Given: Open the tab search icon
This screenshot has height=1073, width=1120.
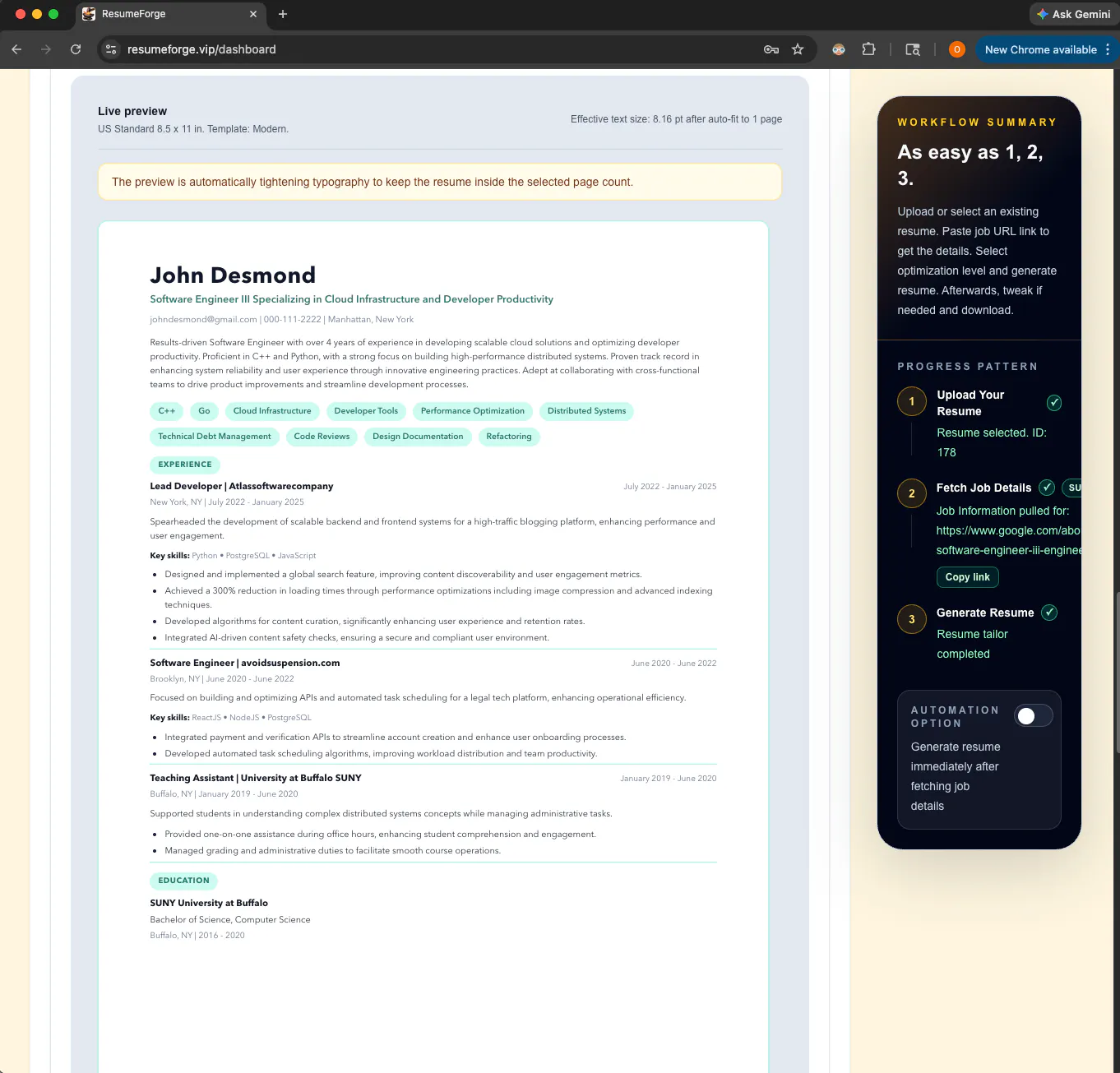Looking at the screenshot, I should (913, 49).
